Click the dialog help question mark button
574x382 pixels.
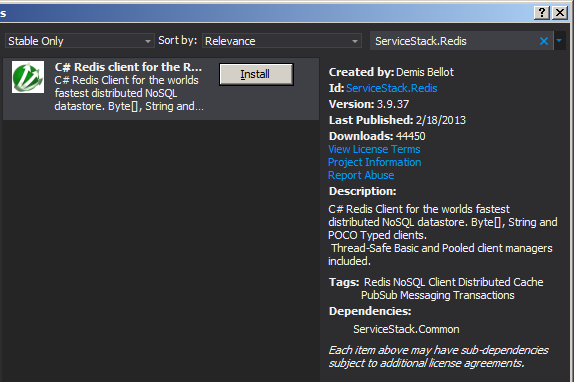[x=542, y=13]
